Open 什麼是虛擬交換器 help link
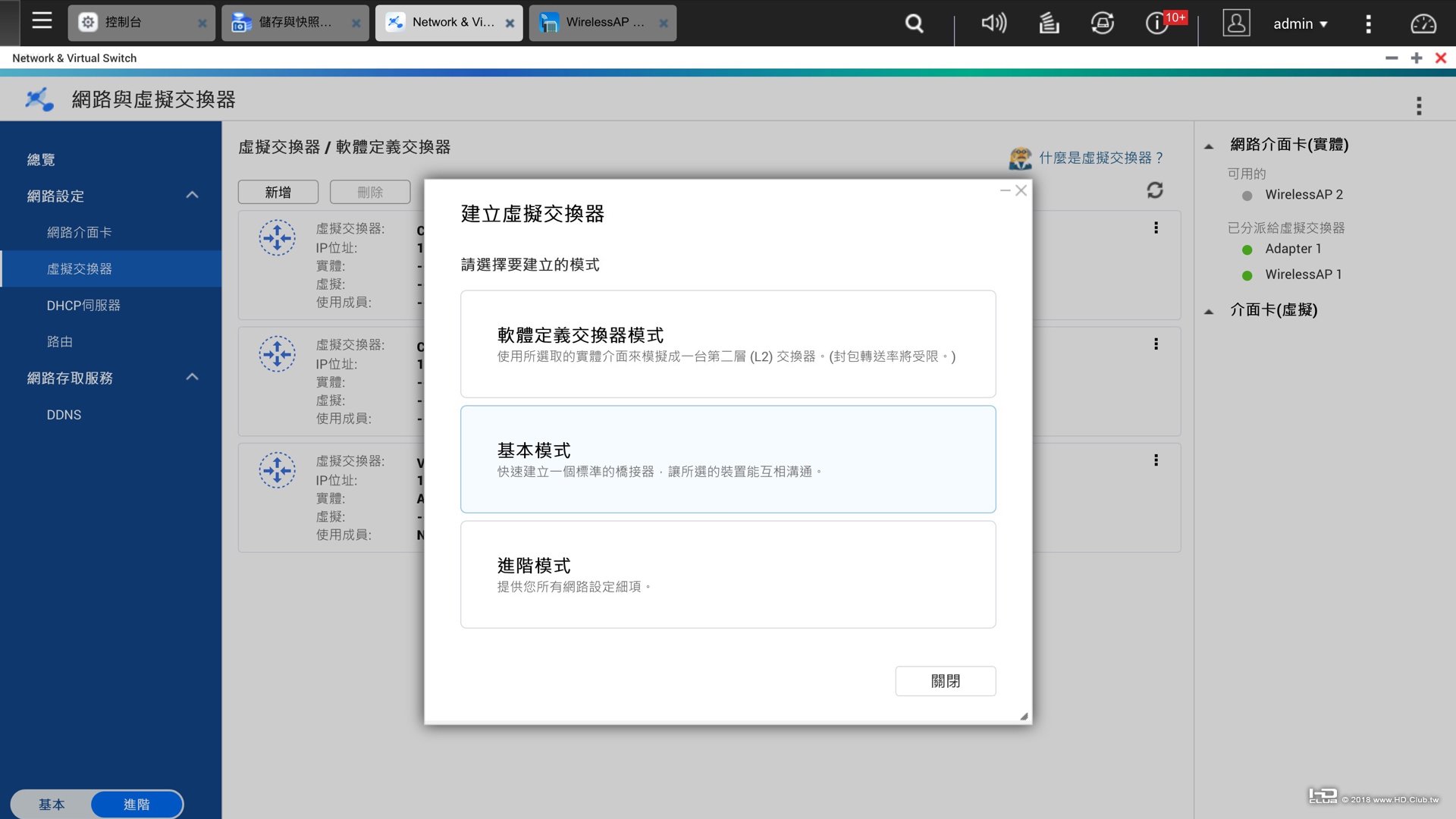The image size is (1456, 819). point(1100,158)
